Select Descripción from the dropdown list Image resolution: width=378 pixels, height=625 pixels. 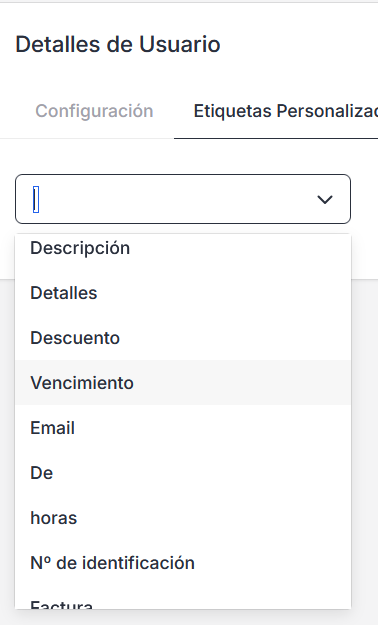[x=183, y=248]
